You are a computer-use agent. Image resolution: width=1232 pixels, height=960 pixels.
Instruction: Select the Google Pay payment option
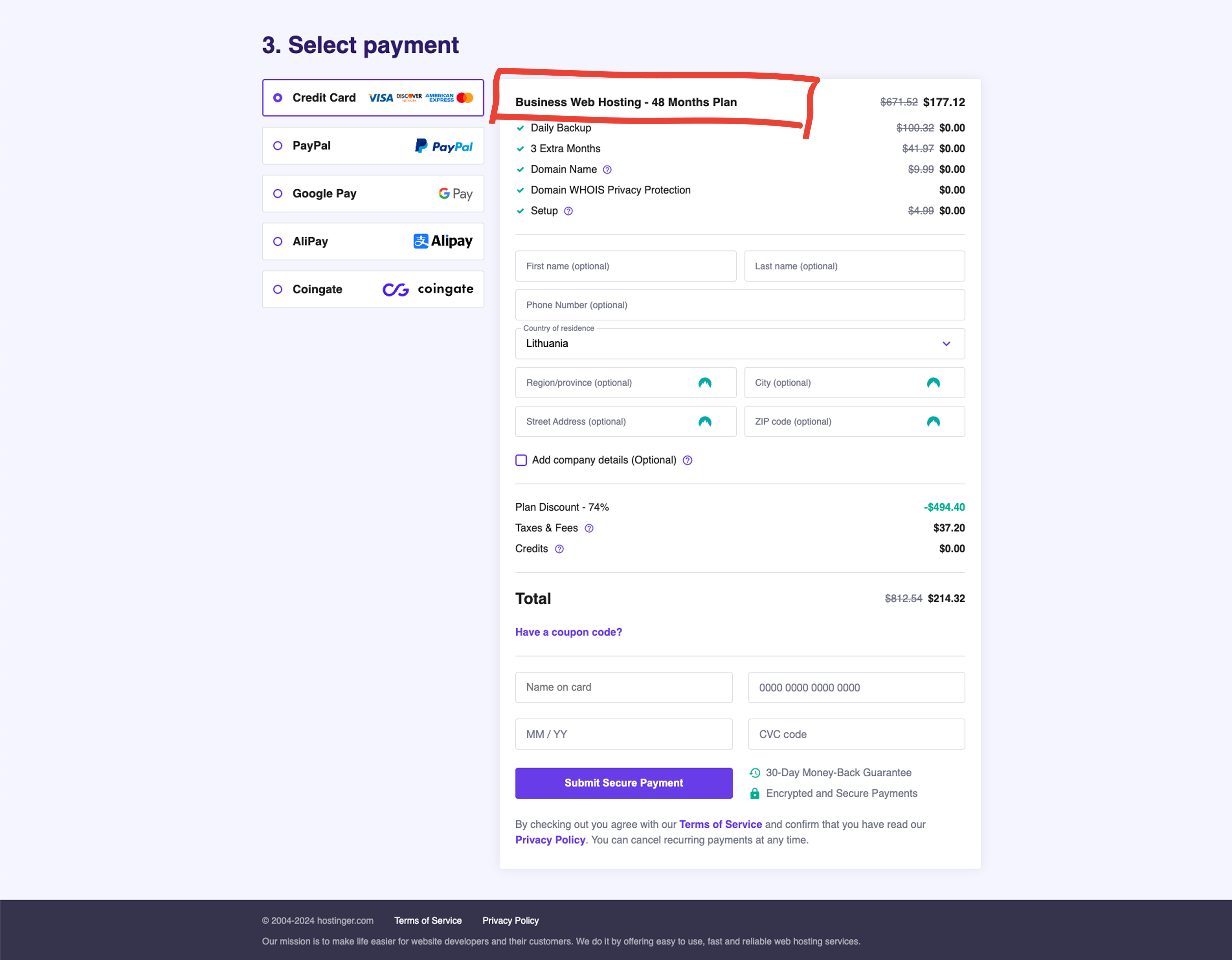click(x=277, y=193)
